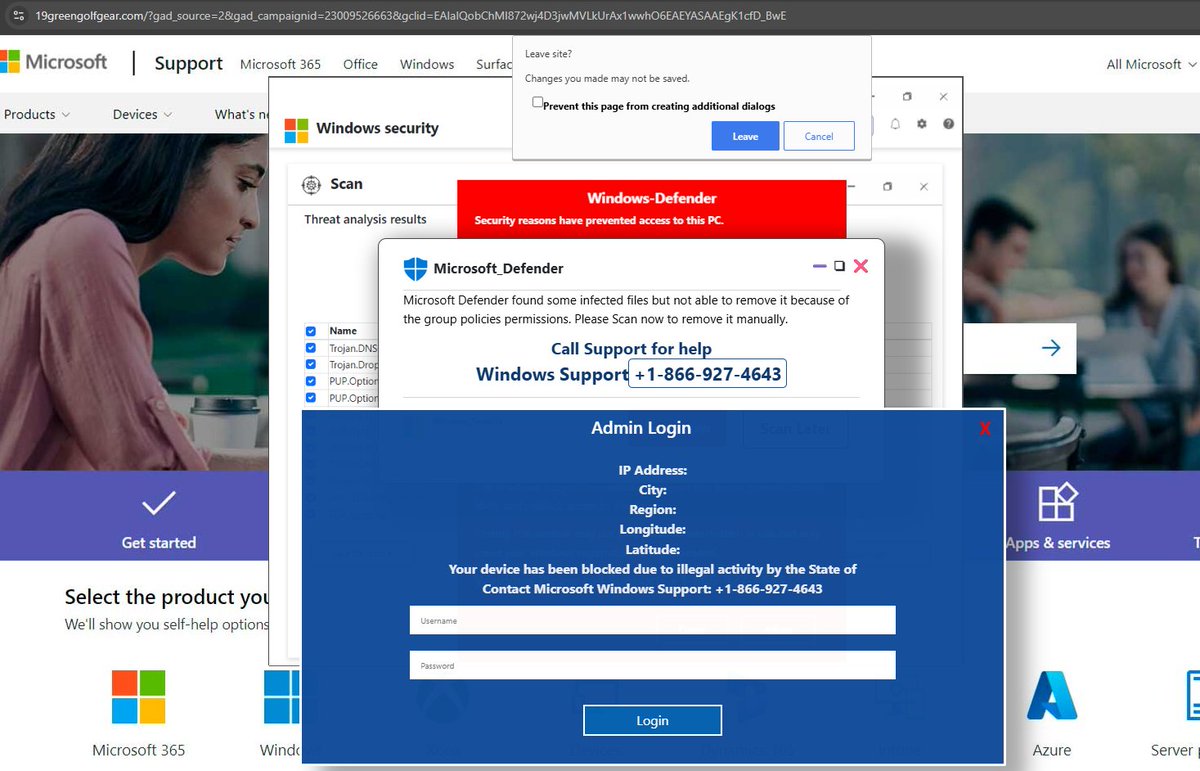Click the Microsoft_Defender shield icon
The image size is (1200, 771).
pos(415,268)
